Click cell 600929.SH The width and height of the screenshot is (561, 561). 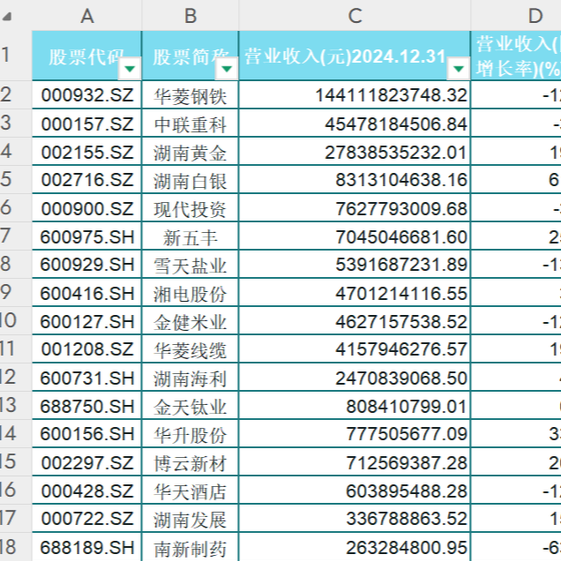87,264
